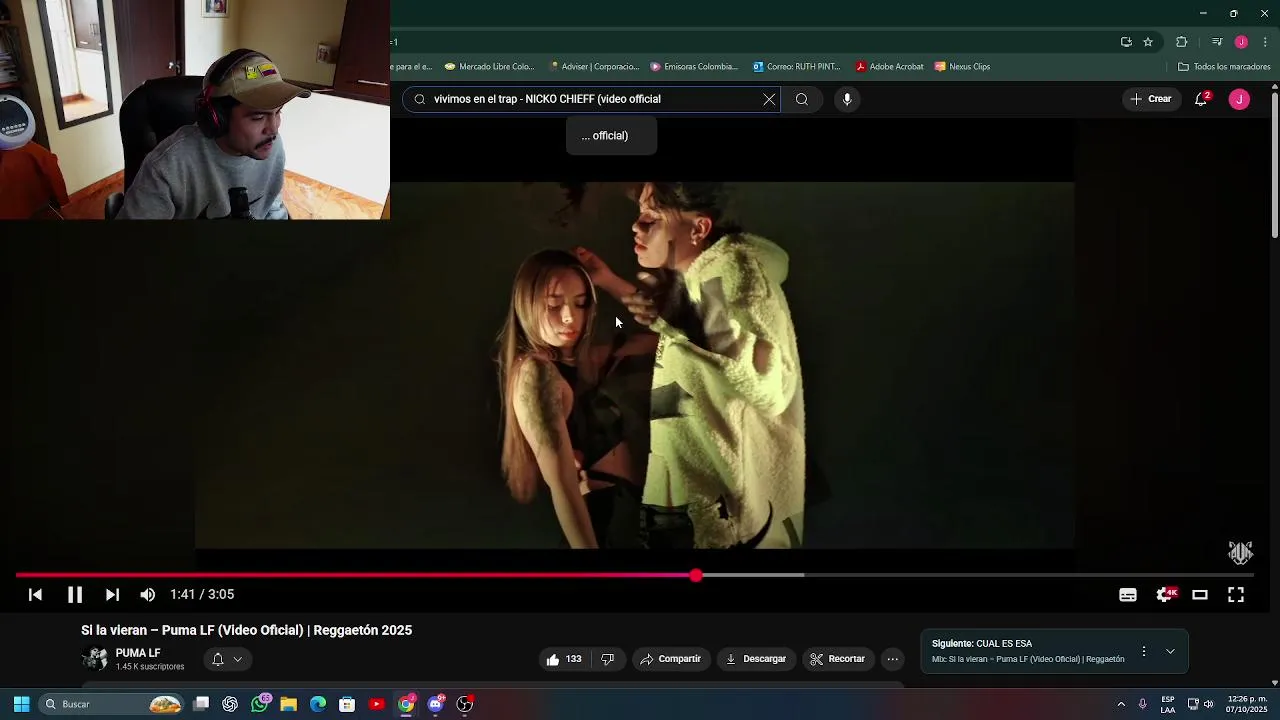Image resolution: width=1280 pixels, height=720 pixels.
Task: Start voice search with the microphone
Action: 847,99
